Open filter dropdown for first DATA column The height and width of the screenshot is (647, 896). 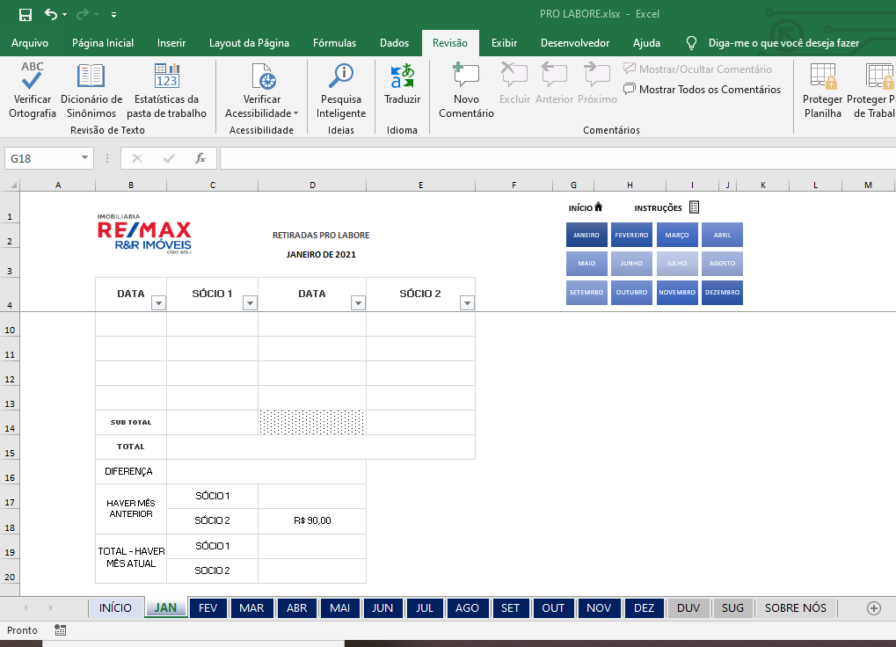tap(158, 303)
